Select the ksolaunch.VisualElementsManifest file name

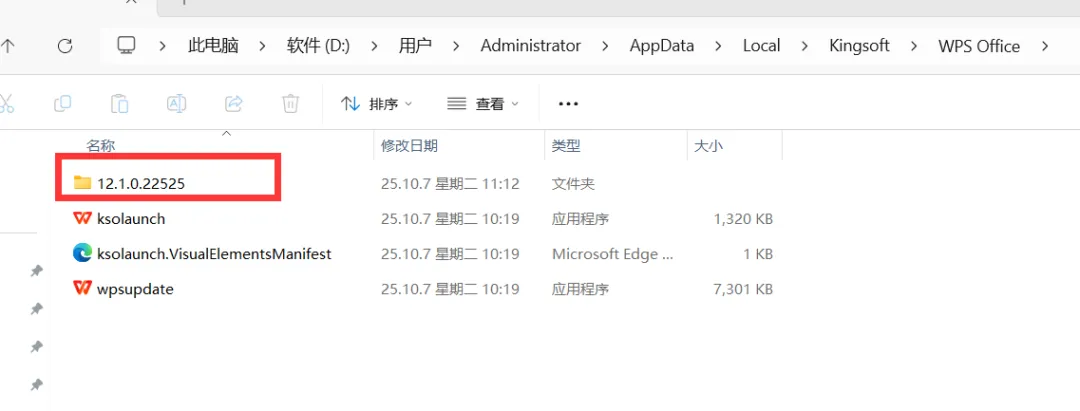click(x=214, y=254)
